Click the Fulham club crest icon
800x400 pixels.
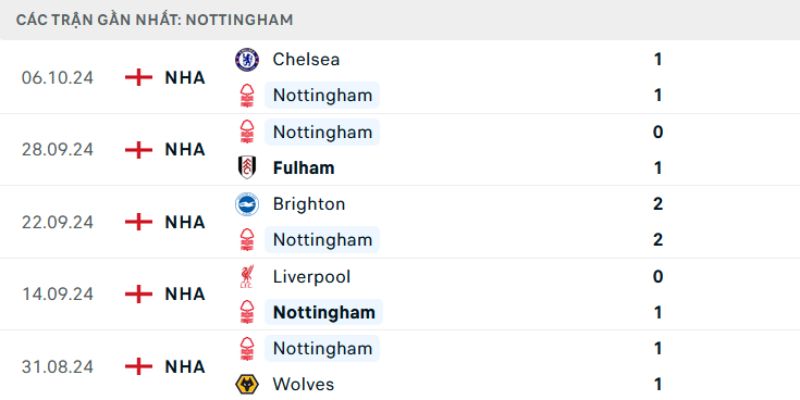(246, 168)
